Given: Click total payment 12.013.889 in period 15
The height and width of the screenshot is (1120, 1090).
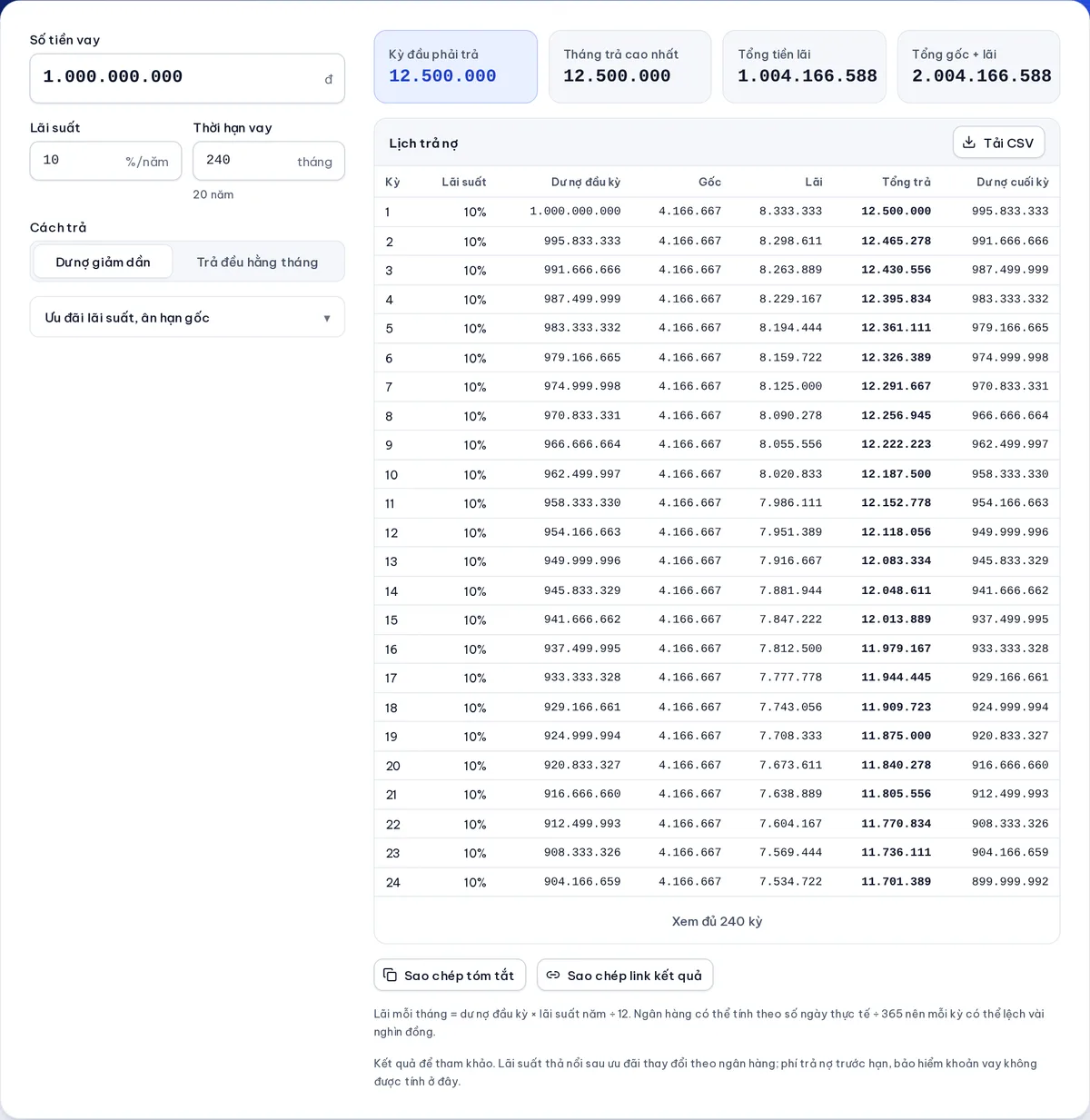Looking at the screenshot, I should coord(896,619).
